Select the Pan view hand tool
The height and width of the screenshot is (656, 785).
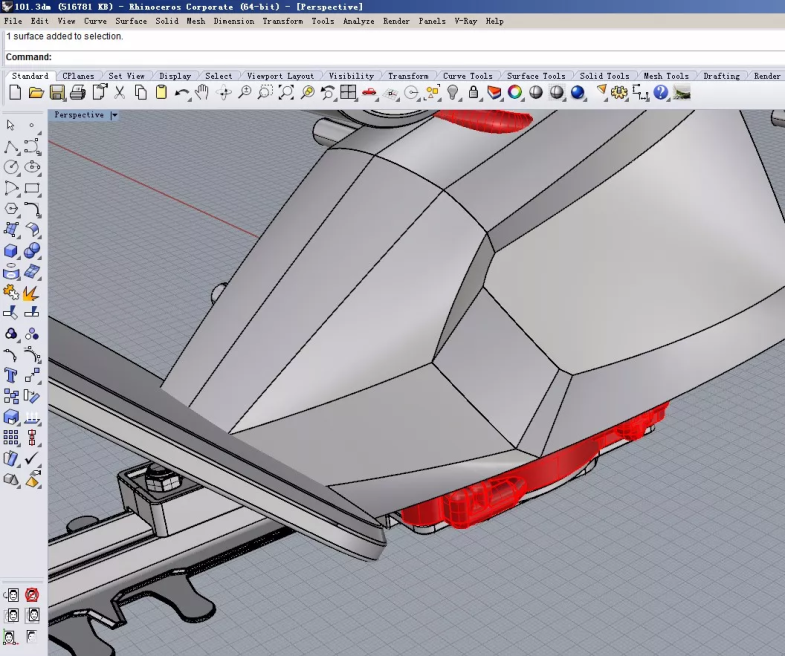click(202, 93)
